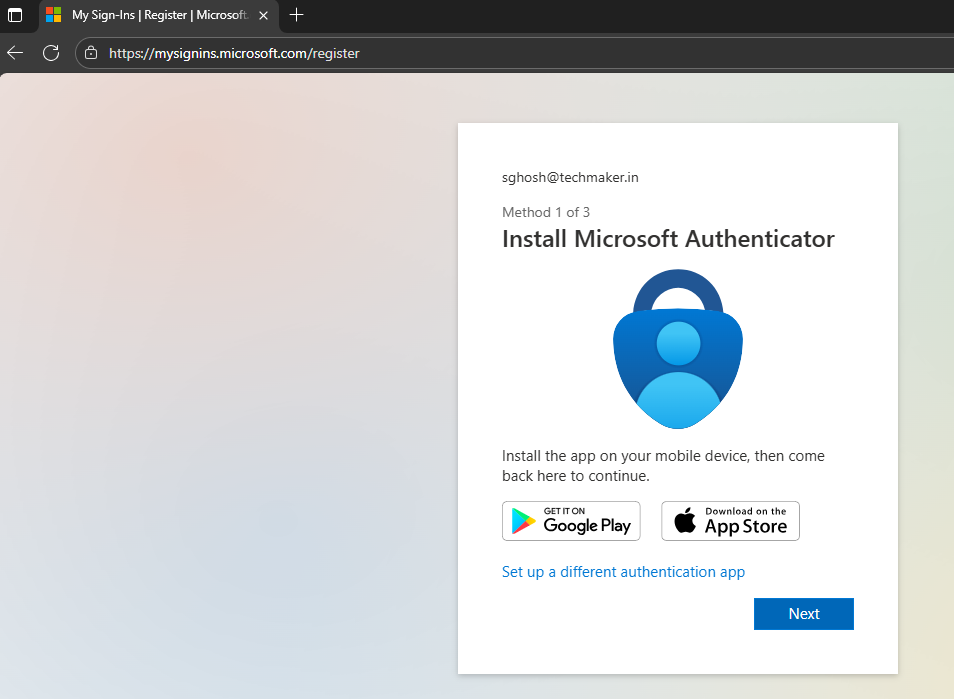
Task: Open a new tab with plus button
Action: pos(296,15)
